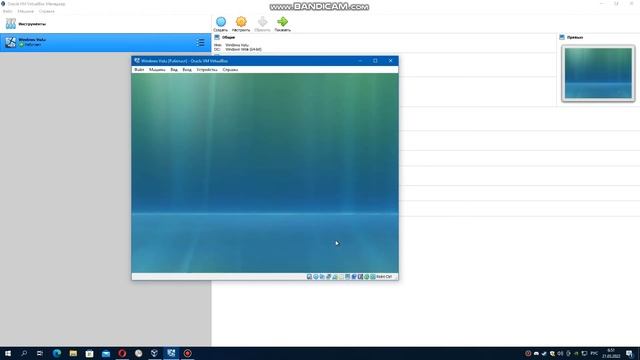Image resolution: width=640 pixels, height=360 pixels.
Task: Open Настроить (Settings) gear icon
Action: pos(241,22)
